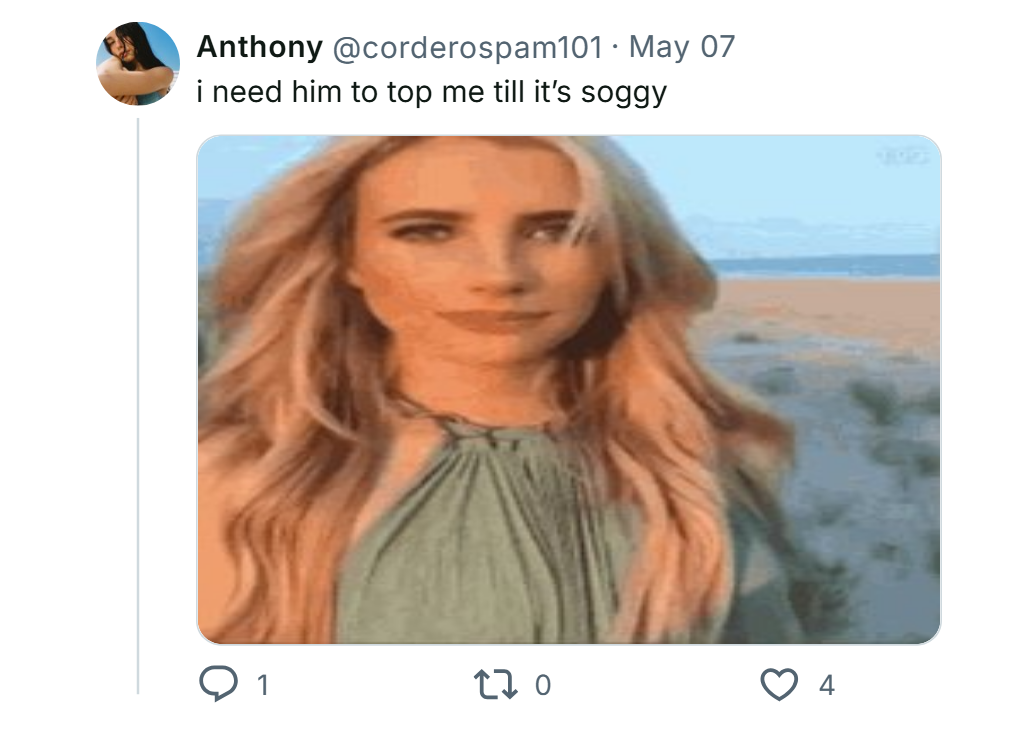Click the vertical thread connector line
This screenshot has height=739, width=1034.
[x=138, y=406]
